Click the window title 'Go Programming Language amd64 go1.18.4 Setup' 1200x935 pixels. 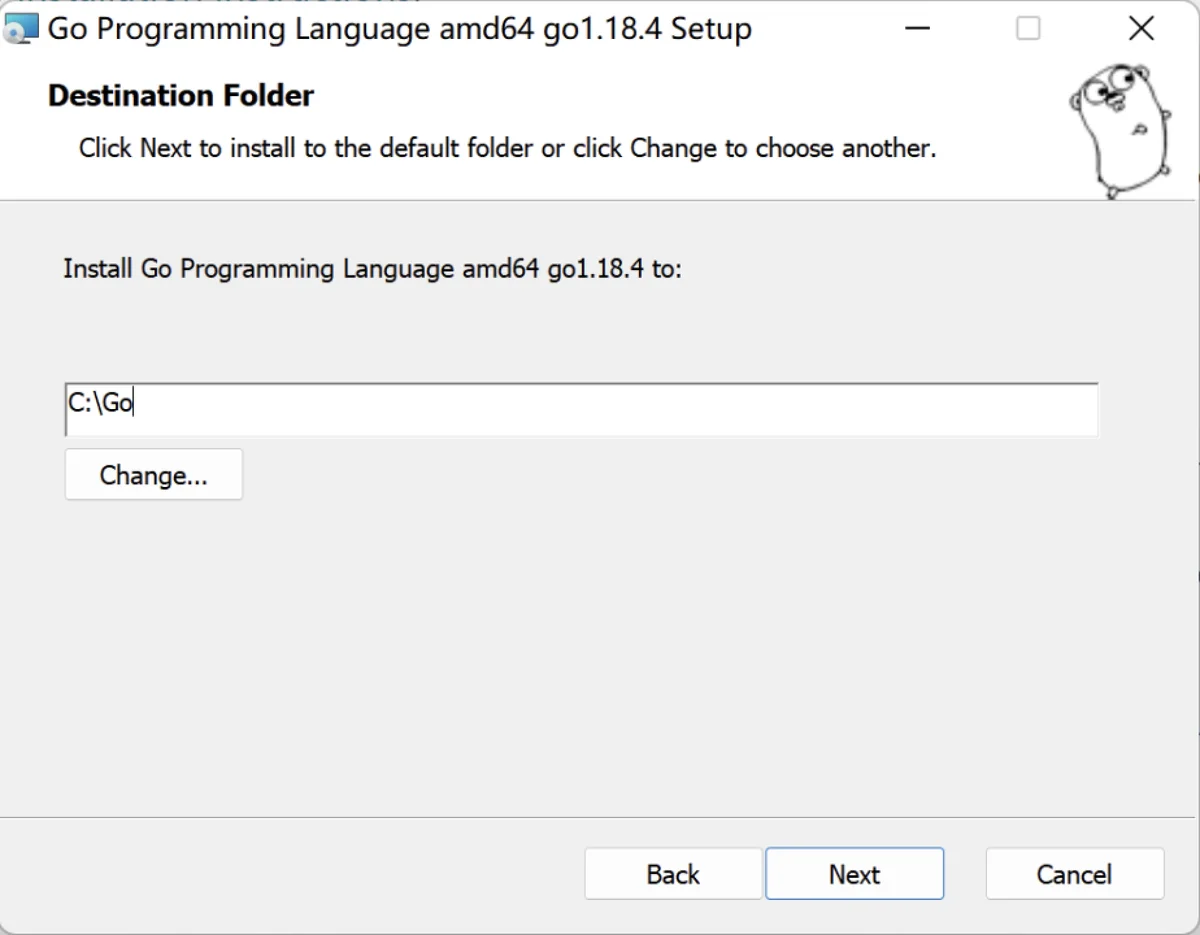(x=400, y=29)
